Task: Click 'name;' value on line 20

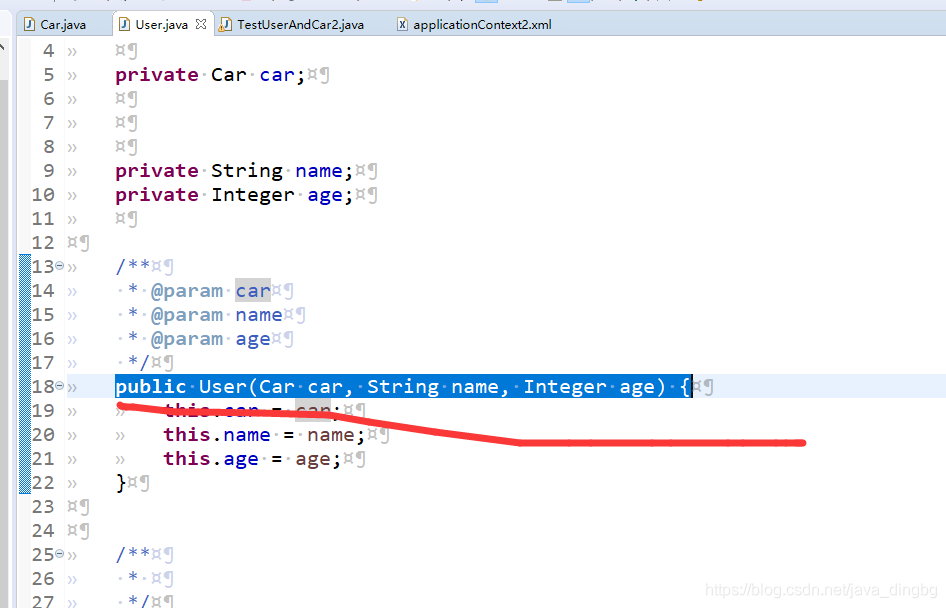Action: (336, 435)
